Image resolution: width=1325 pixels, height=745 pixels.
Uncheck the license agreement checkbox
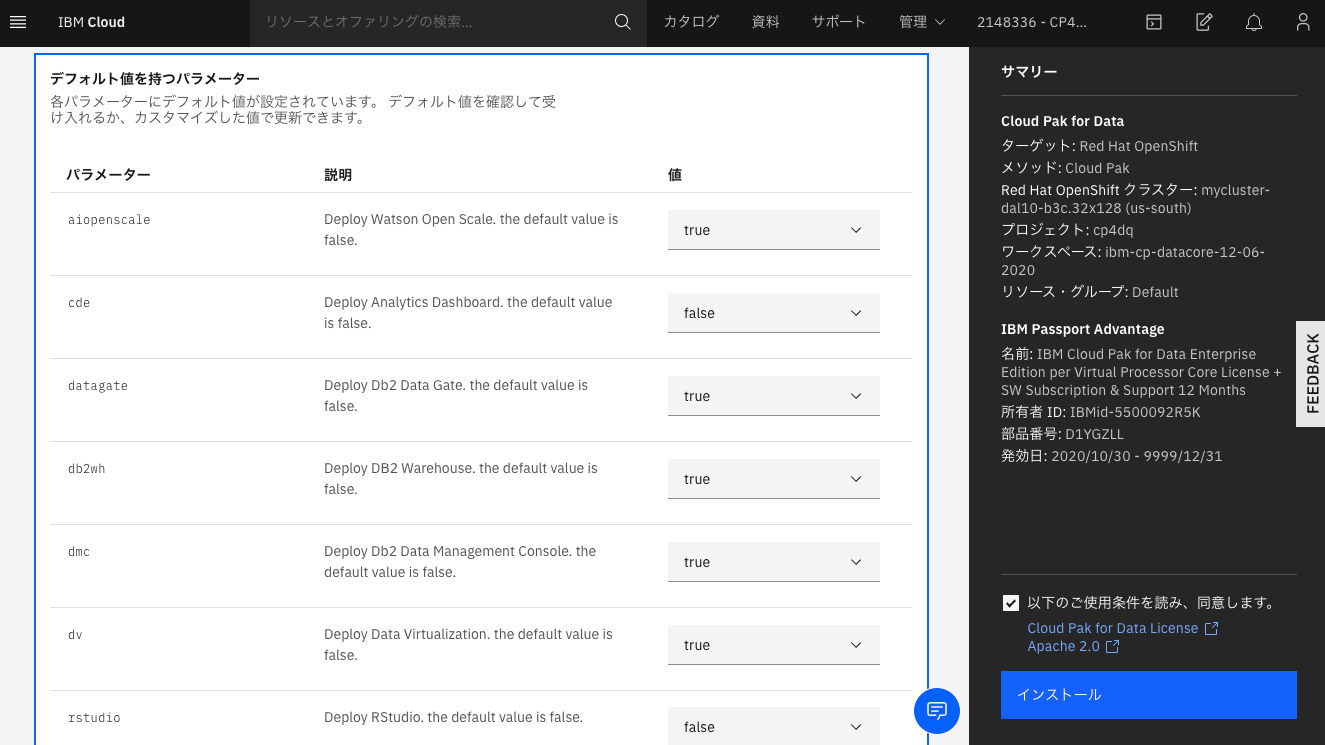click(1011, 603)
